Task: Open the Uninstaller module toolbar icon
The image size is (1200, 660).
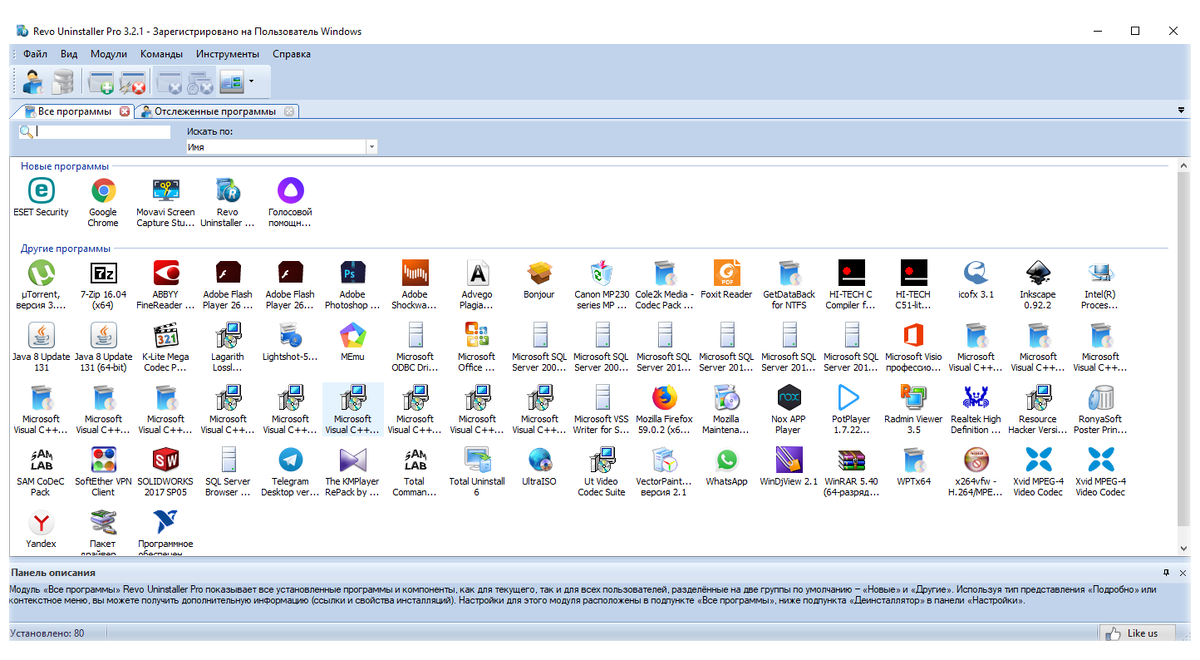Action: pos(33,81)
